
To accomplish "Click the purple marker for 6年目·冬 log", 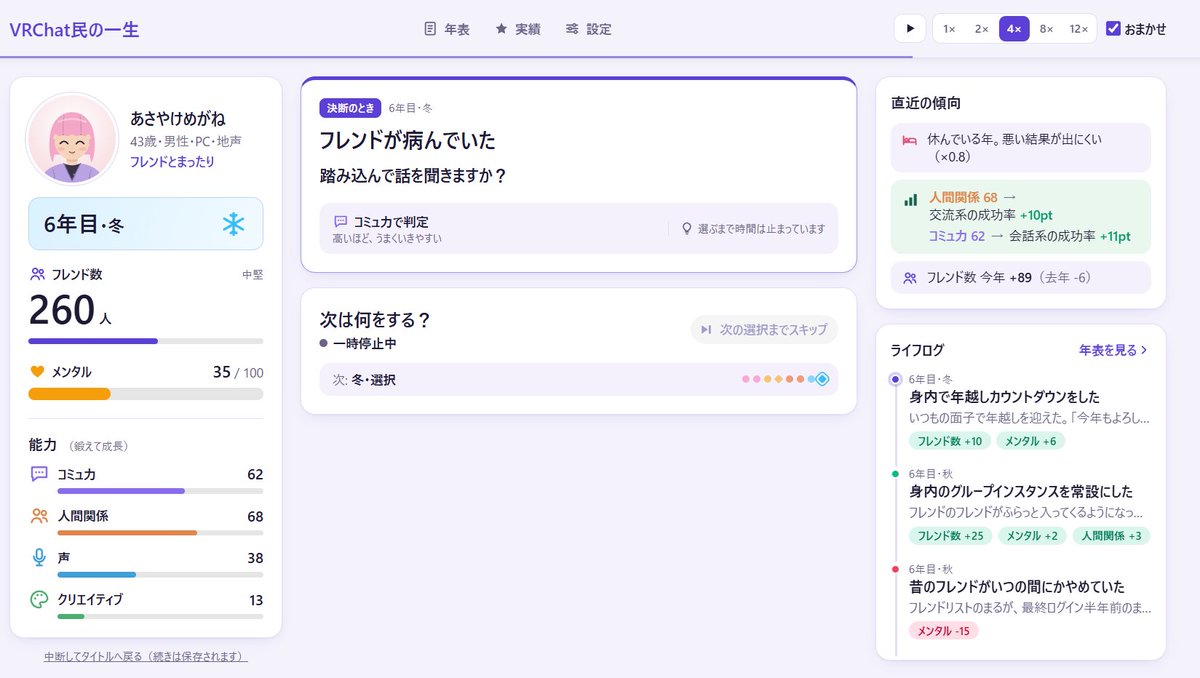I will 896,379.
